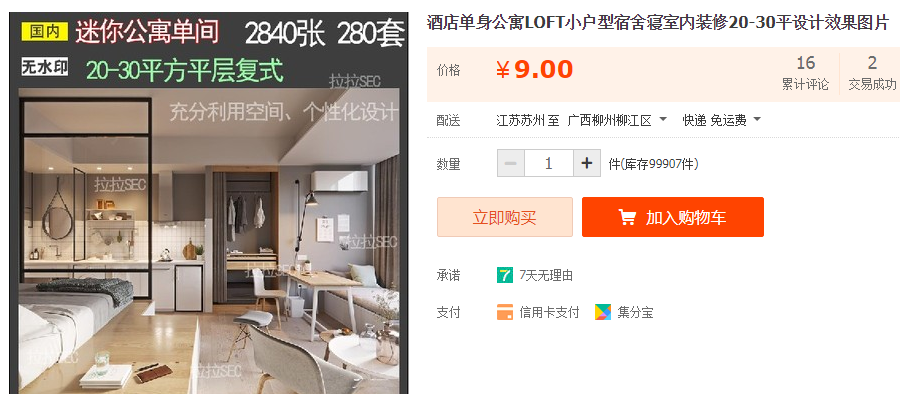
Task: Click the shopping cart icon on 加入购物车
Action: click(x=627, y=217)
